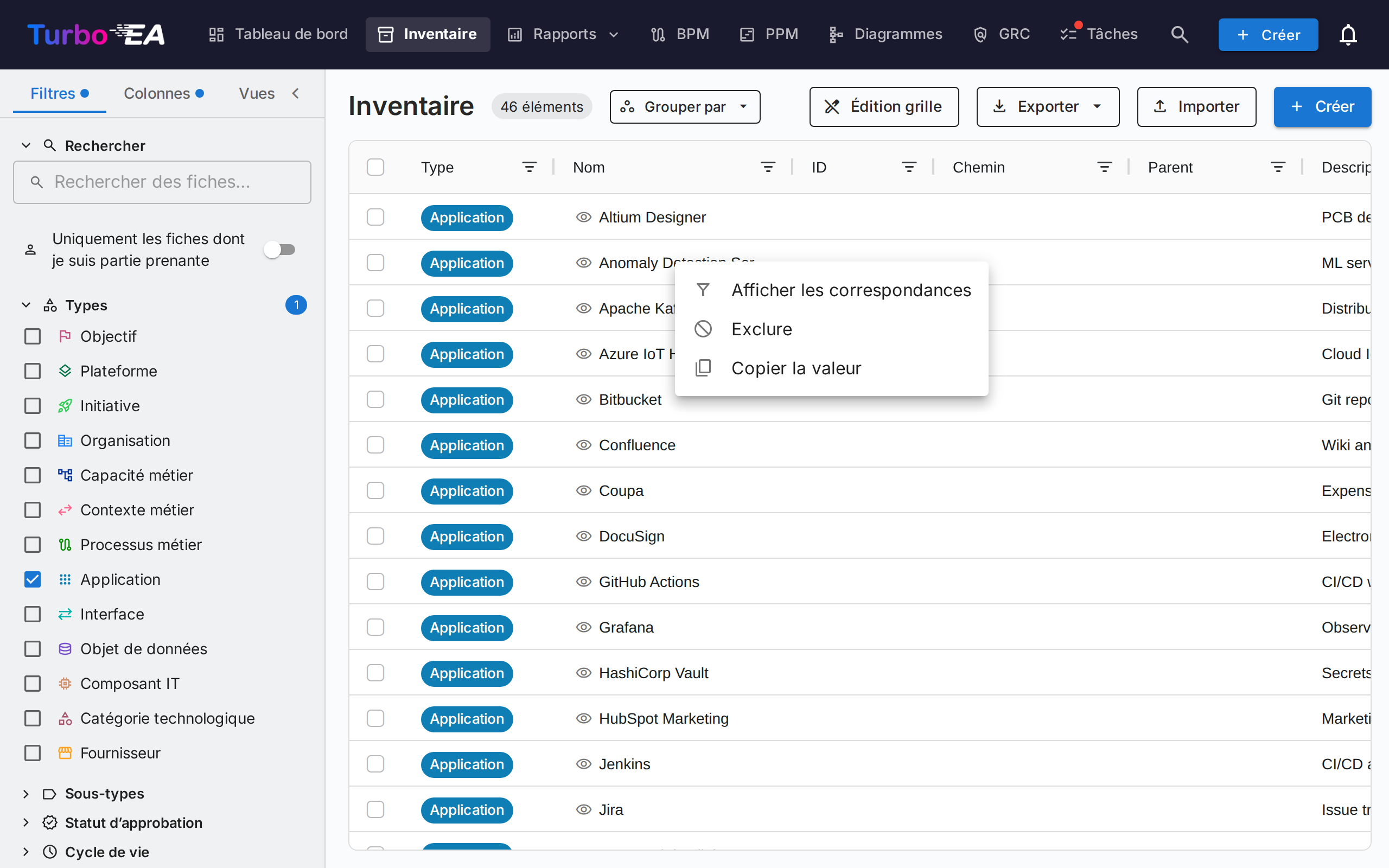
Task: Expand the Statut d'approbation section
Action: click(26, 822)
